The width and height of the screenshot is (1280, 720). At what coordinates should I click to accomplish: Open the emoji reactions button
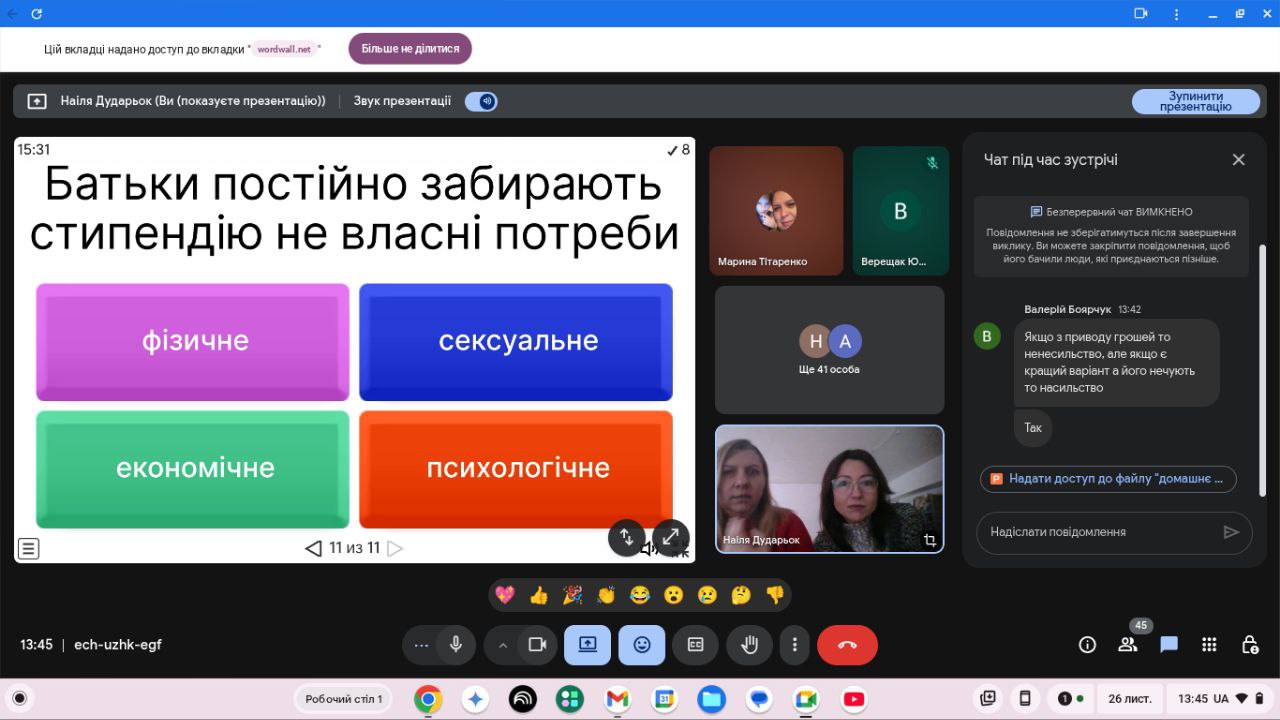tap(641, 645)
